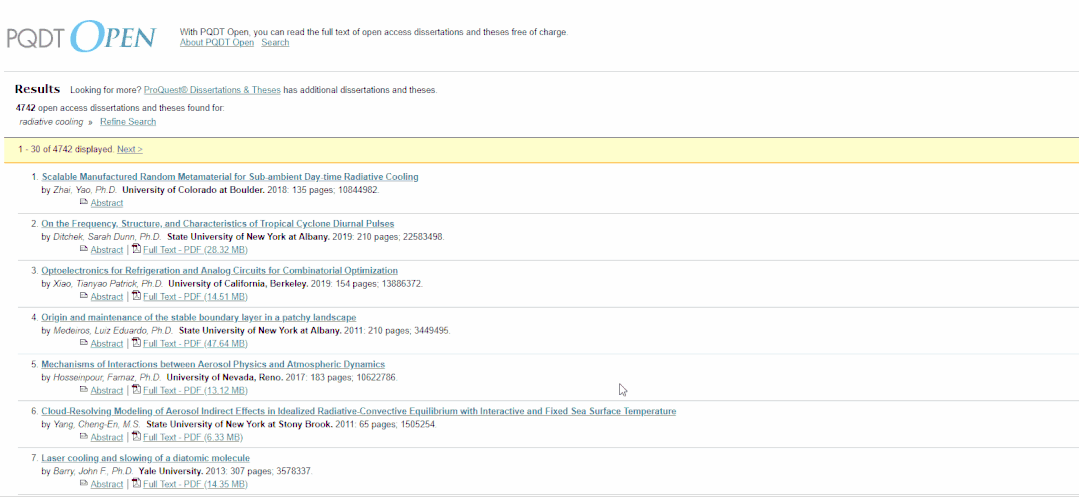Open Cloud-Resolving Modeling of Aerosol Indirect Effects title
This screenshot has width=1079, height=497.
[x=358, y=411]
